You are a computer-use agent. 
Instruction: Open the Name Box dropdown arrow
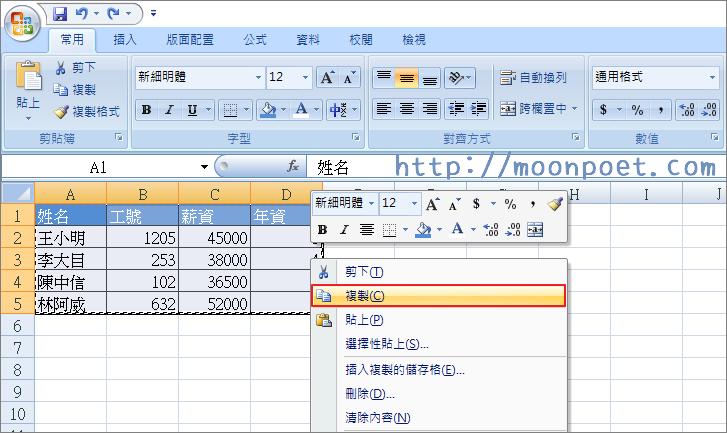pyautogui.click(x=205, y=167)
